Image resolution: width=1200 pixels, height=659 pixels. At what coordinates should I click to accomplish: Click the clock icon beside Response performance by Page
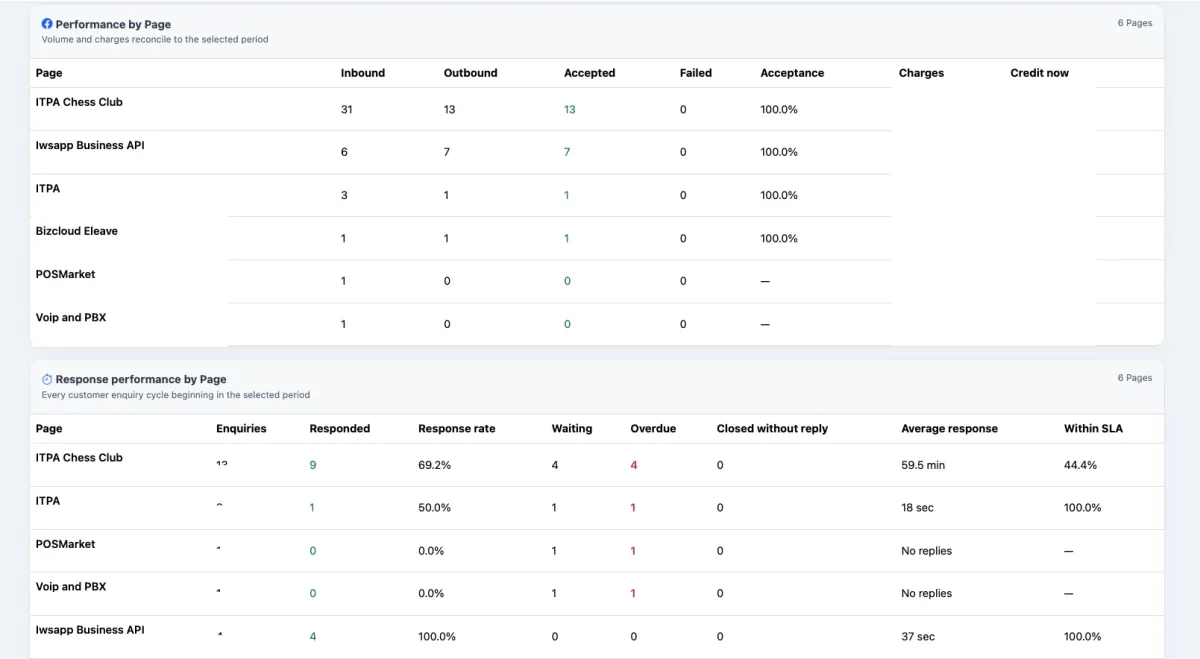coord(47,380)
